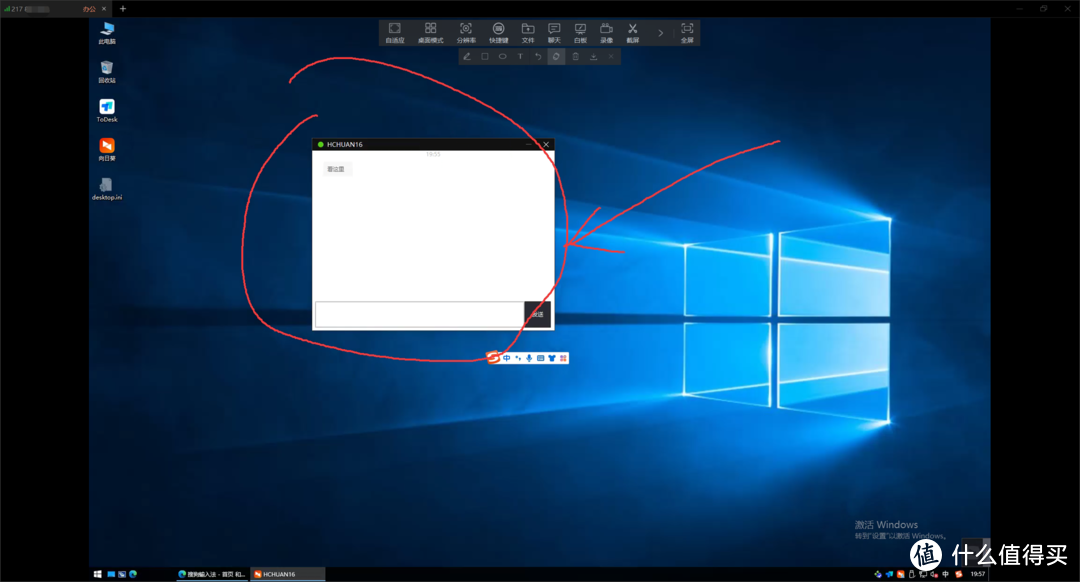This screenshot has height=582, width=1080.
Task: Open the 分辨率 resolution menu
Action: 466,32
